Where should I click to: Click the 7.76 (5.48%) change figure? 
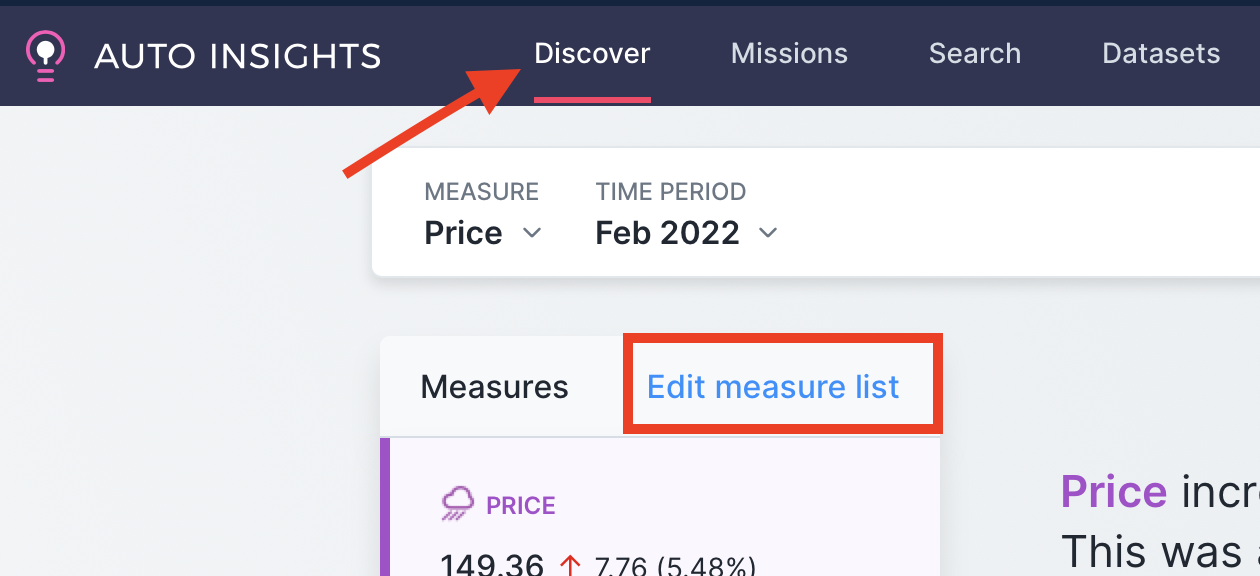[674, 566]
